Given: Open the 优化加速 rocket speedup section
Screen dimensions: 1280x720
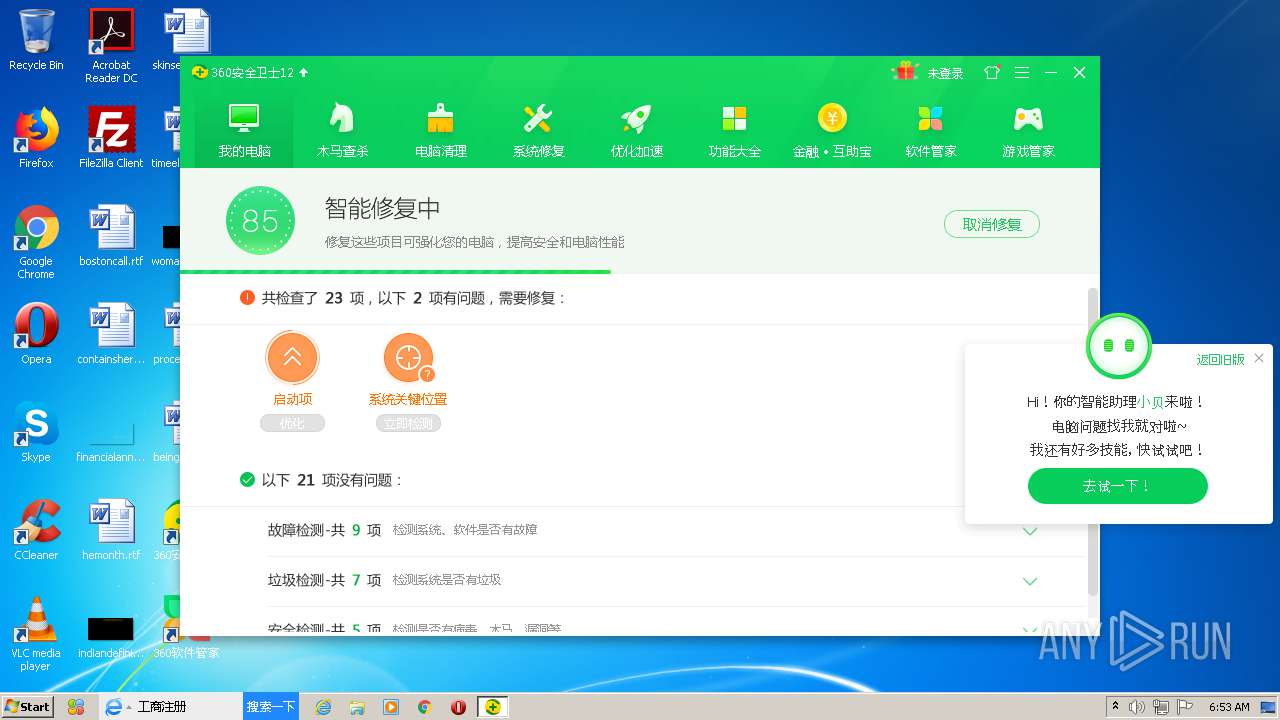Looking at the screenshot, I should (637, 130).
